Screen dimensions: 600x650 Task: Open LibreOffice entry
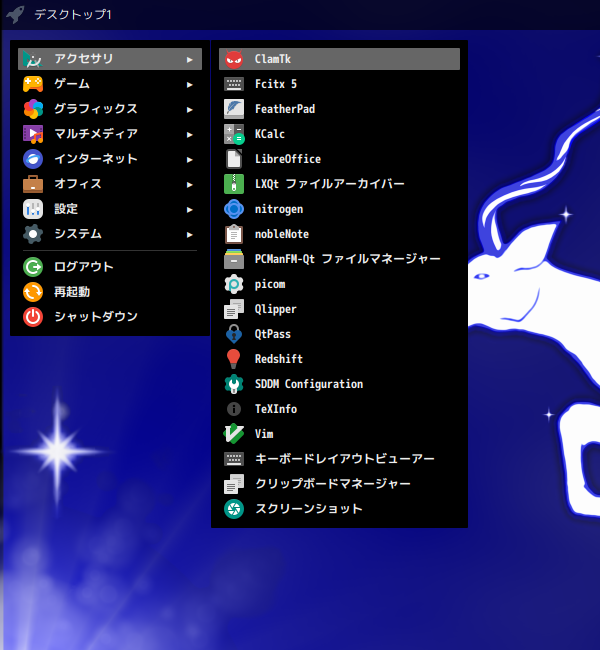[339, 159]
